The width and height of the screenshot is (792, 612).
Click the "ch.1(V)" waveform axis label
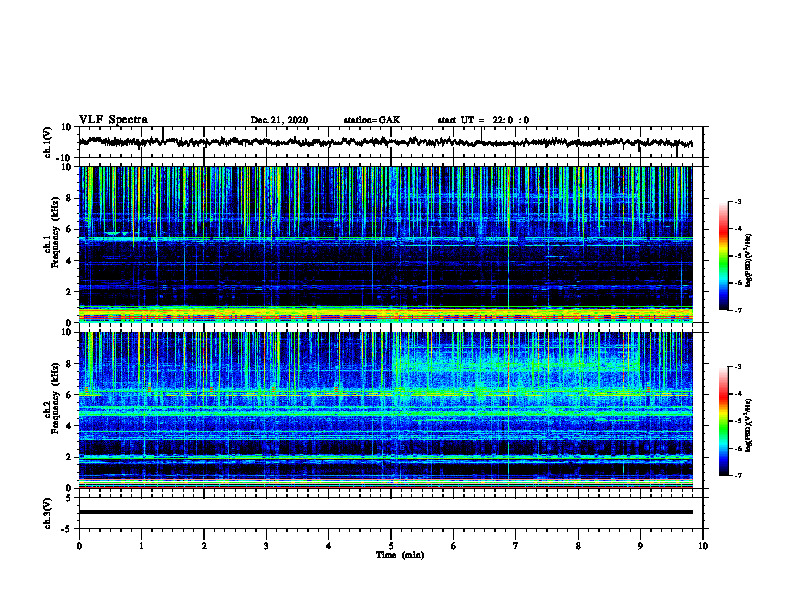48,142
